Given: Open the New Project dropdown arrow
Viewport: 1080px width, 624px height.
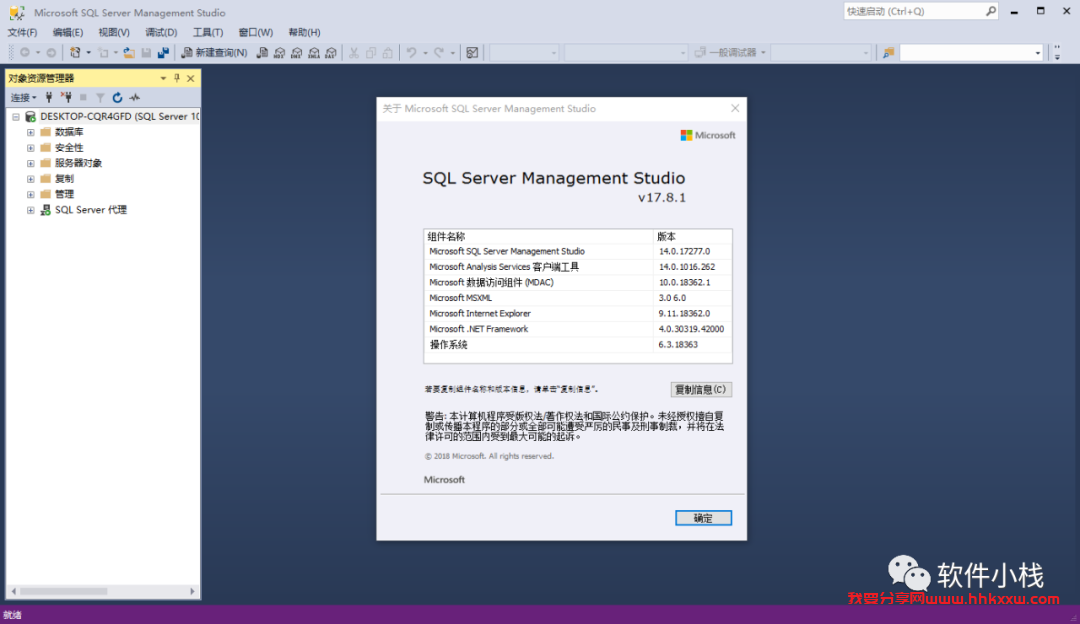Looking at the screenshot, I should [x=88, y=52].
